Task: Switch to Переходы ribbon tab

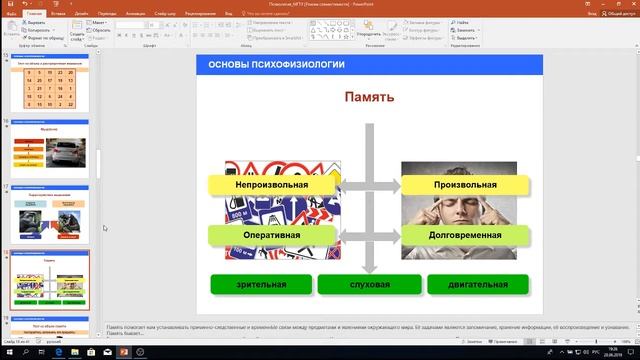Action: (x=107, y=13)
